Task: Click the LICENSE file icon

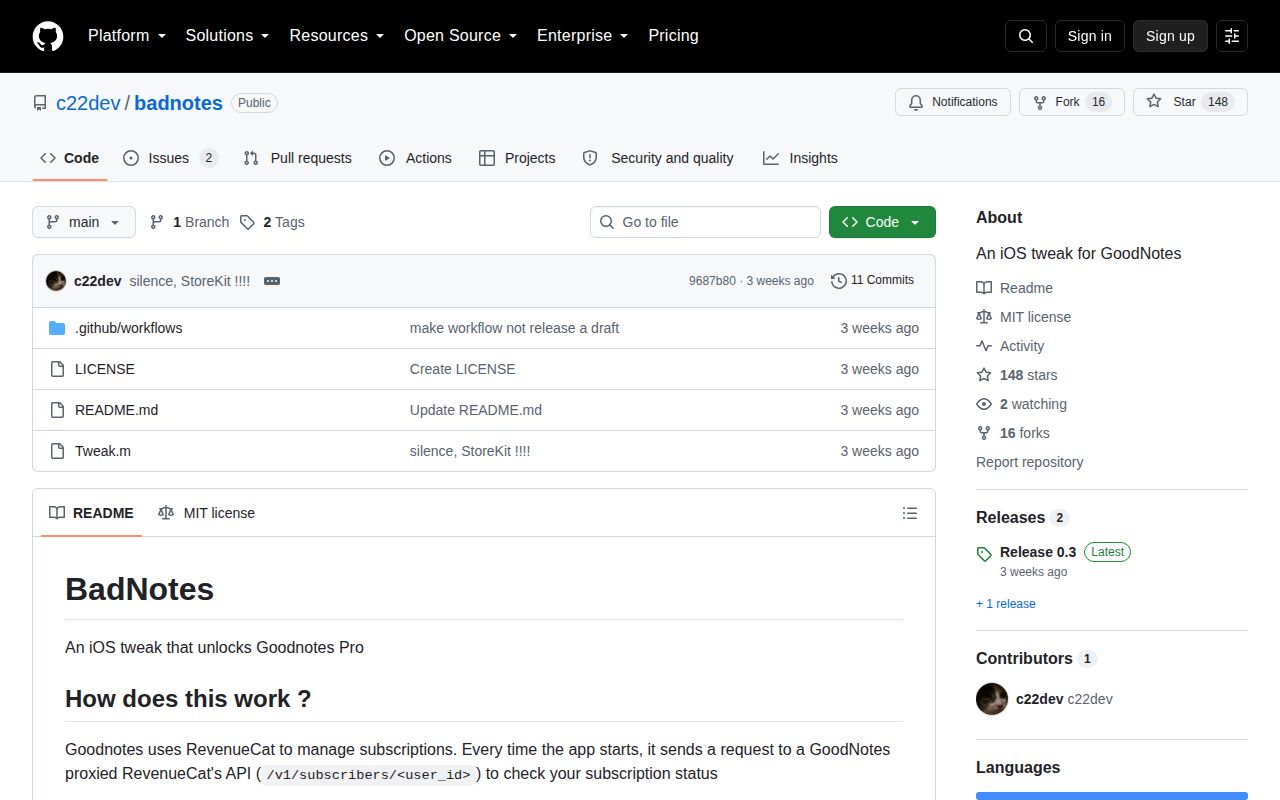Action: (x=57, y=369)
